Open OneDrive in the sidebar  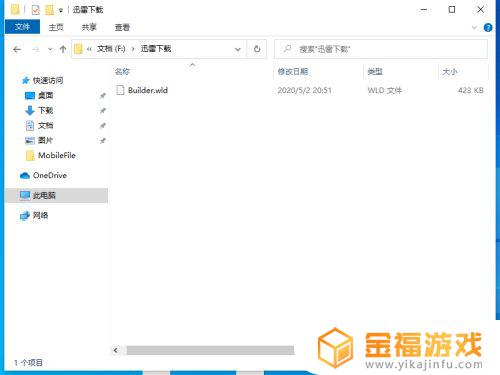coord(50,175)
